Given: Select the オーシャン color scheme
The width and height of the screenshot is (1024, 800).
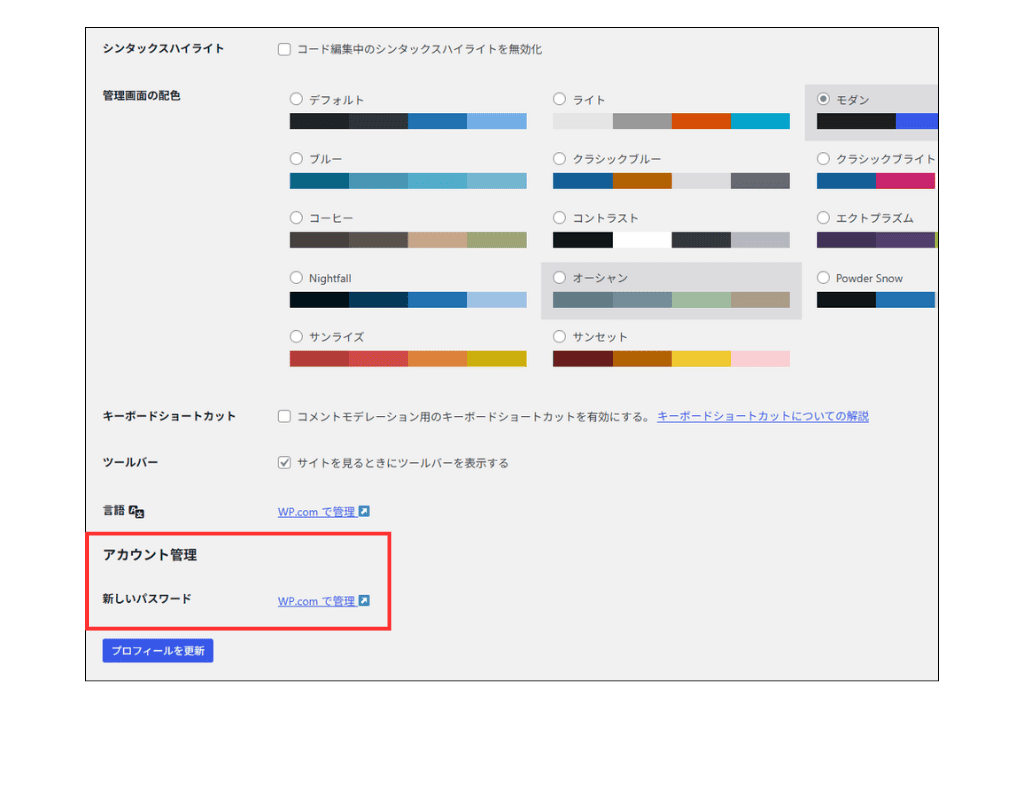Looking at the screenshot, I should point(559,277).
